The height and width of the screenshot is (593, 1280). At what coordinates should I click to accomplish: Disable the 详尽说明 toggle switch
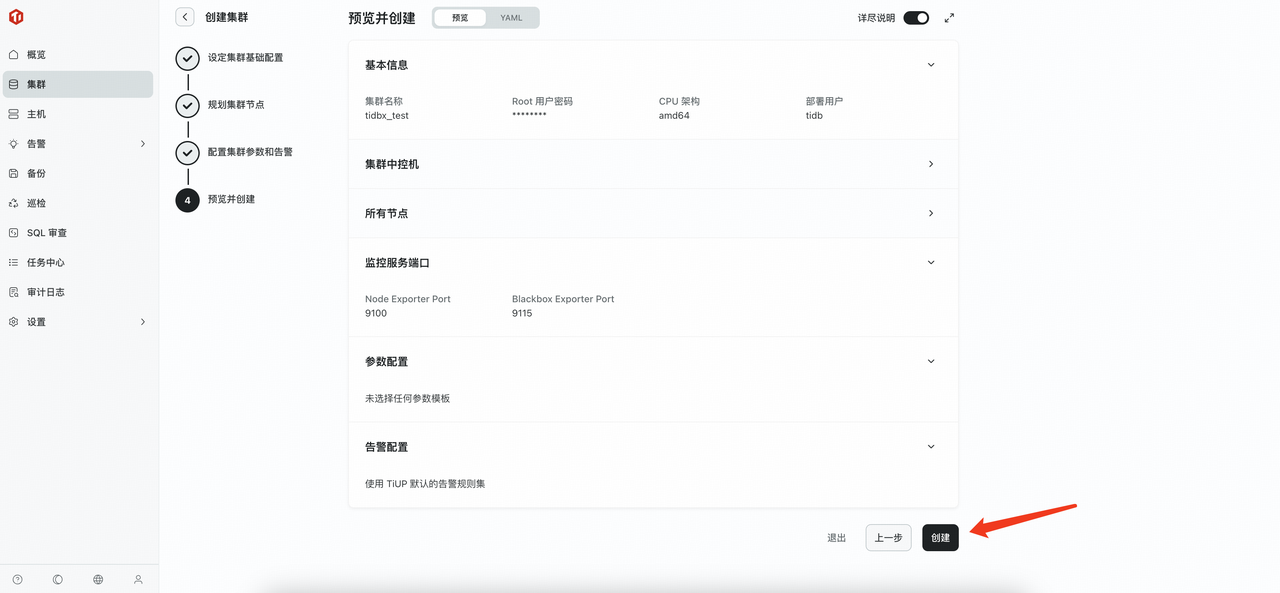(915, 17)
